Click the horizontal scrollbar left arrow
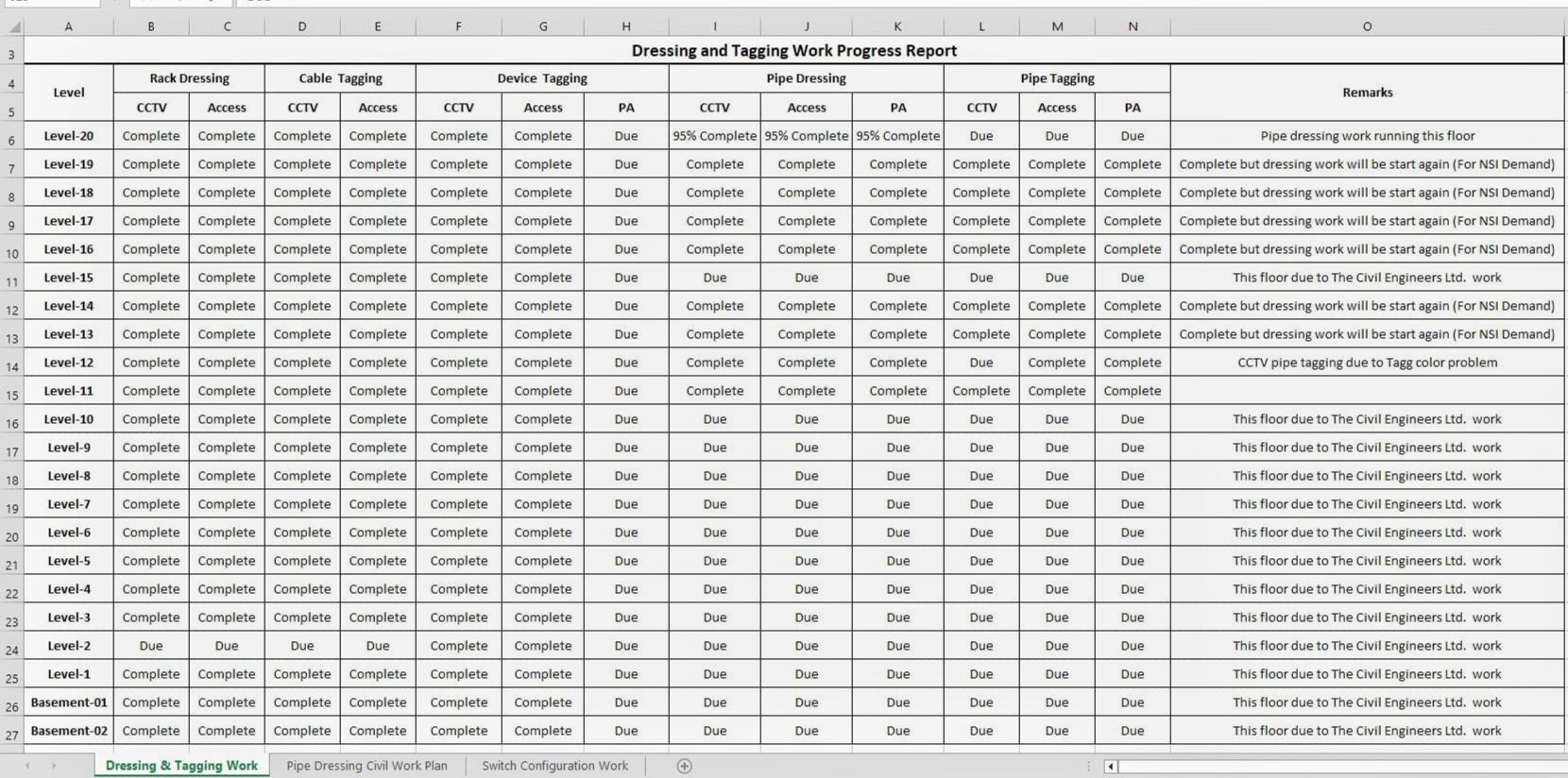Image resolution: width=1568 pixels, height=778 pixels. 1111,767
